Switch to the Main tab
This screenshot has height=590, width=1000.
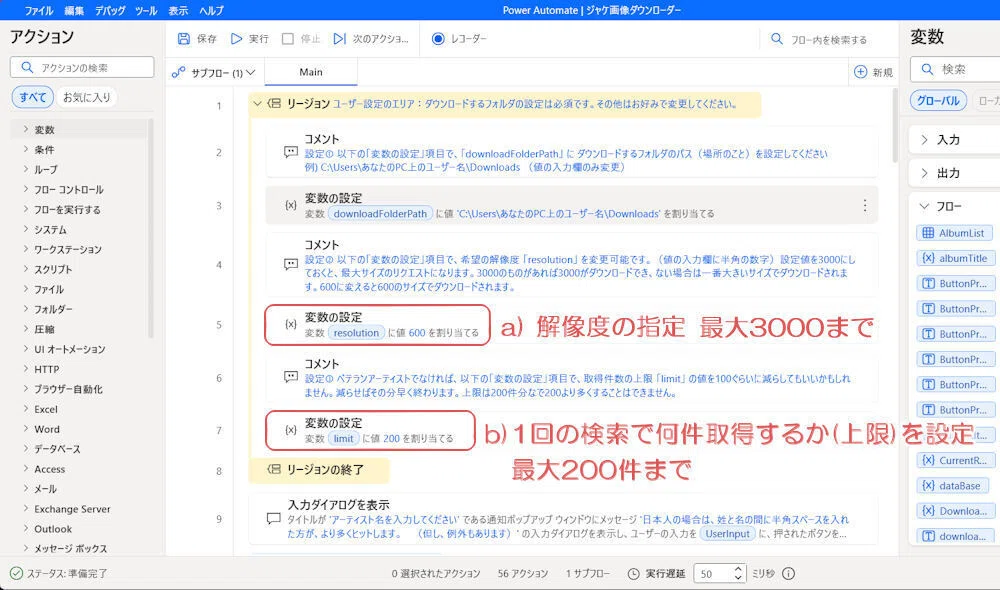[x=311, y=72]
